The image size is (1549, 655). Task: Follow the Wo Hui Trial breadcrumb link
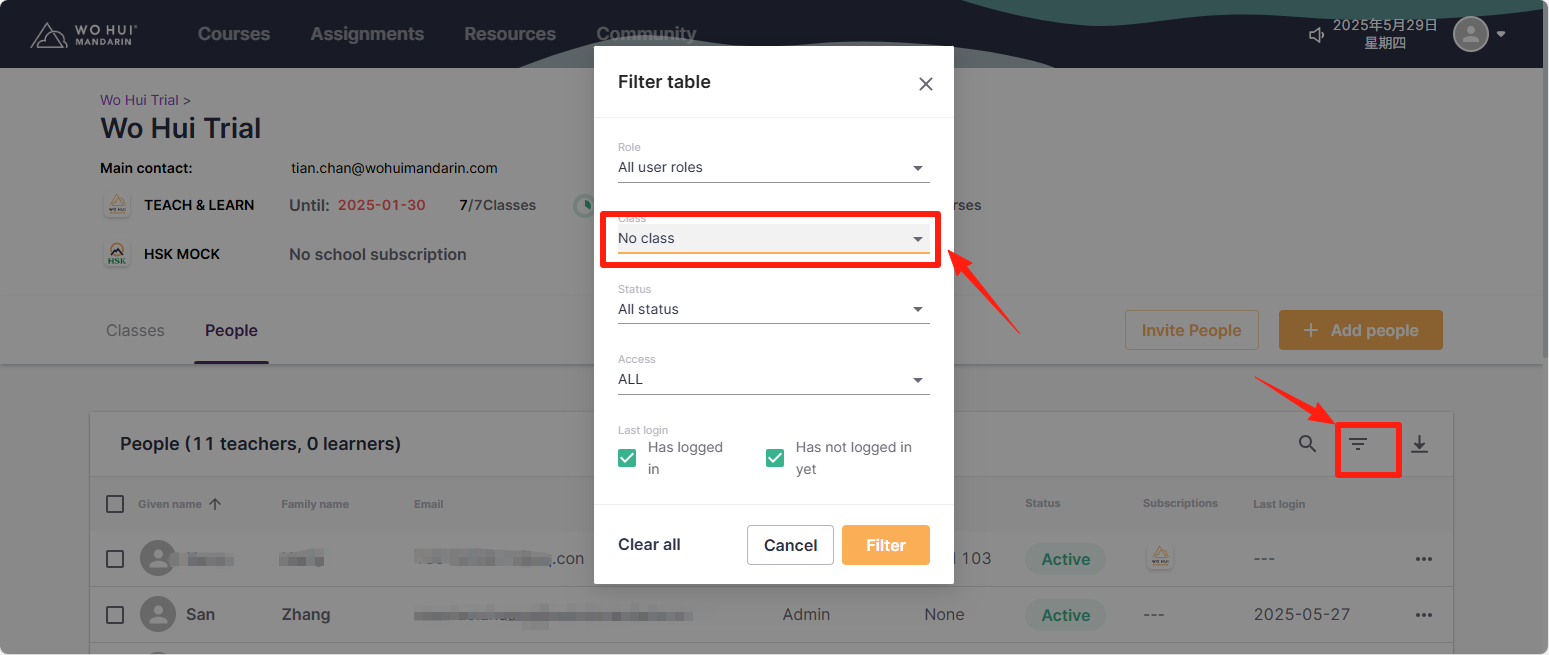(139, 100)
